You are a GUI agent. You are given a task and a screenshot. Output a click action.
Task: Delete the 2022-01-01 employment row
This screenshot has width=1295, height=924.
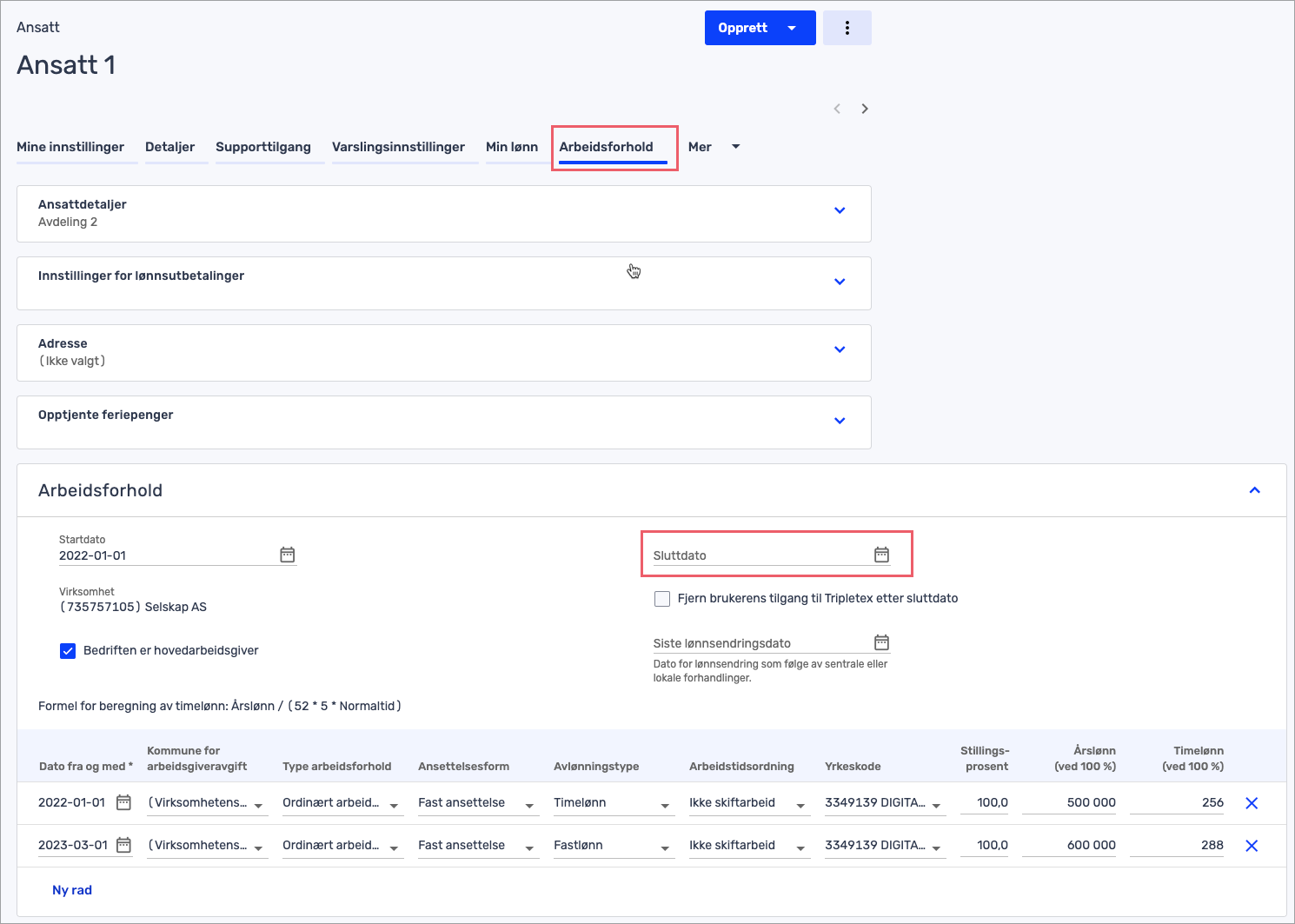pyautogui.click(x=1252, y=803)
